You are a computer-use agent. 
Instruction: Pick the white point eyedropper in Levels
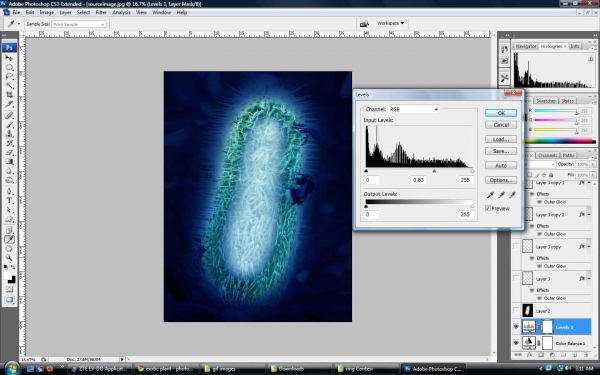512,195
